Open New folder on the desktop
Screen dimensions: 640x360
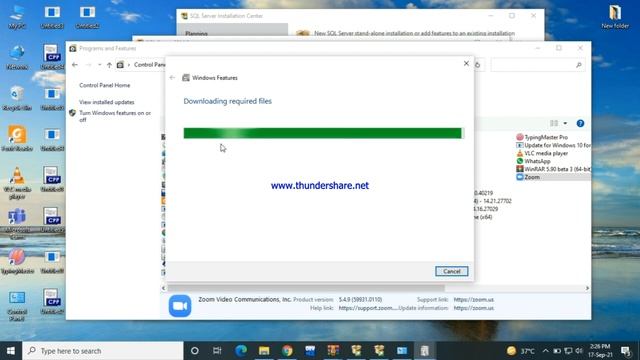pyautogui.click(x=615, y=17)
